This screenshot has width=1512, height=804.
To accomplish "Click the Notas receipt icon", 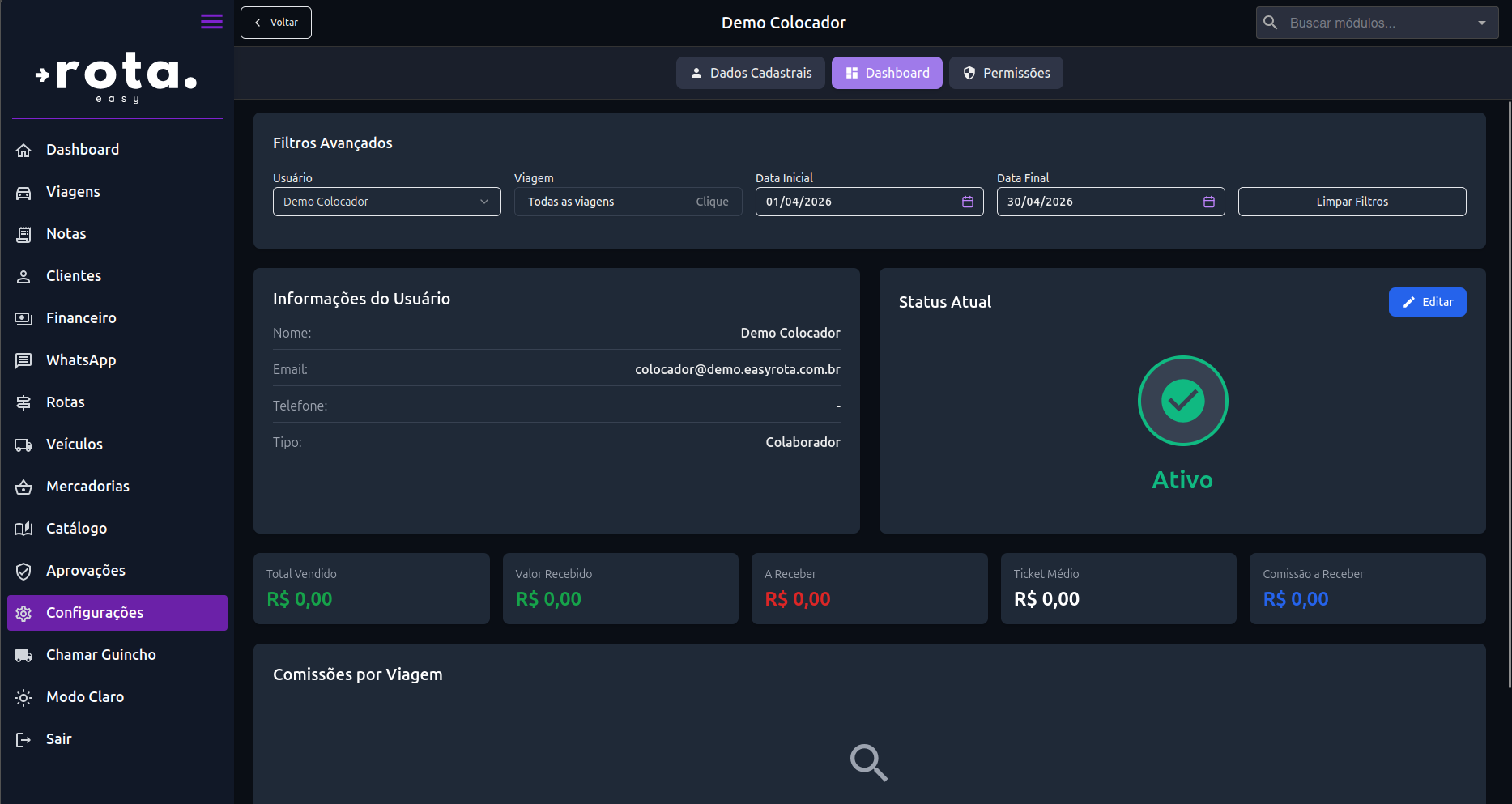I will point(23,235).
